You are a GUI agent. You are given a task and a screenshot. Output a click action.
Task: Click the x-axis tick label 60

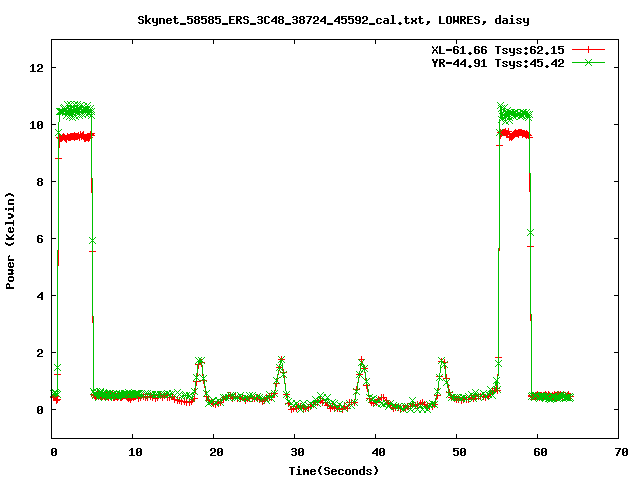pyautogui.click(x=540, y=452)
